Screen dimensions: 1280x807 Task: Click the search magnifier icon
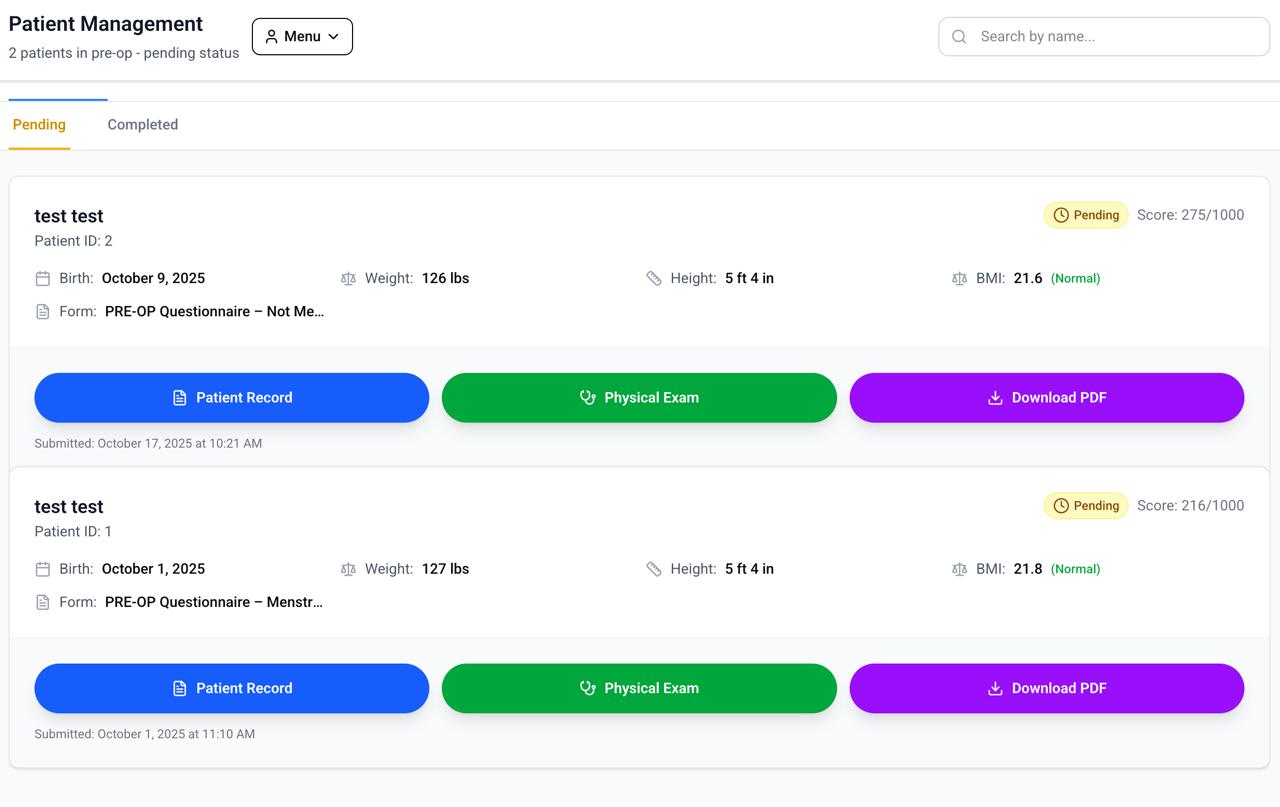point(958,36)
